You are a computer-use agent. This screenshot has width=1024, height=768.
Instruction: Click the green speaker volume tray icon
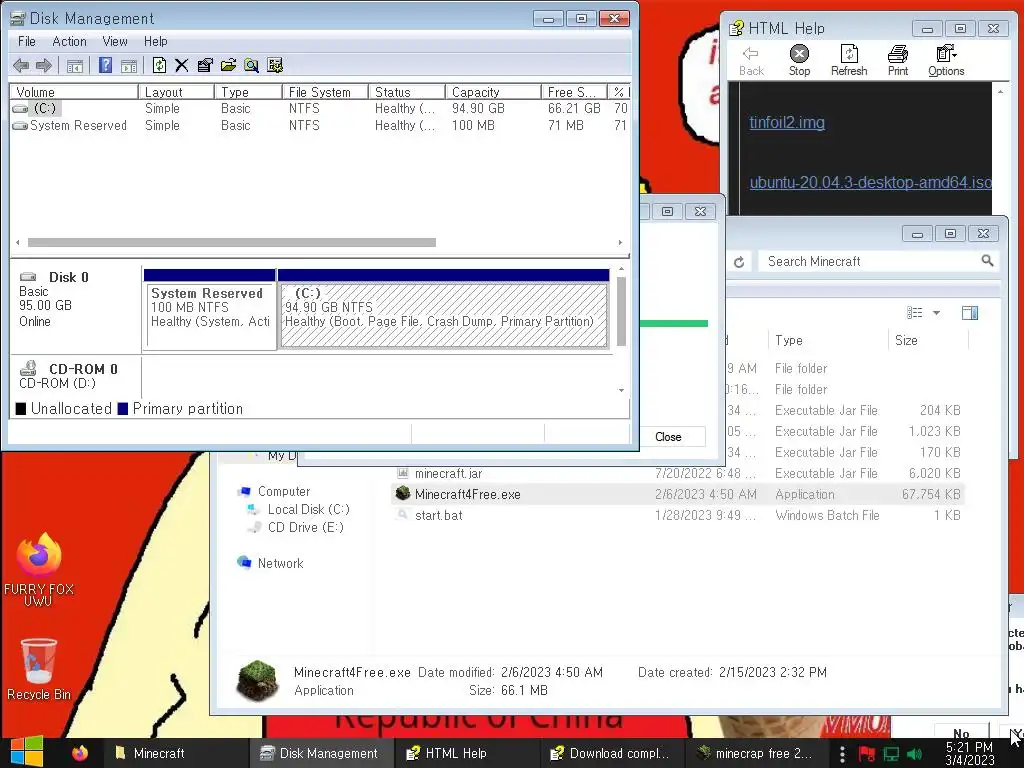click(914, 754)
